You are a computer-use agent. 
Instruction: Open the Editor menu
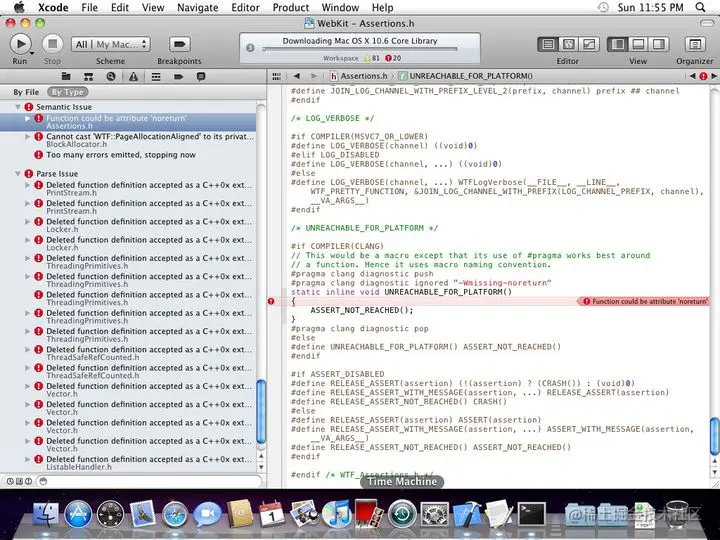click(245, 7)
